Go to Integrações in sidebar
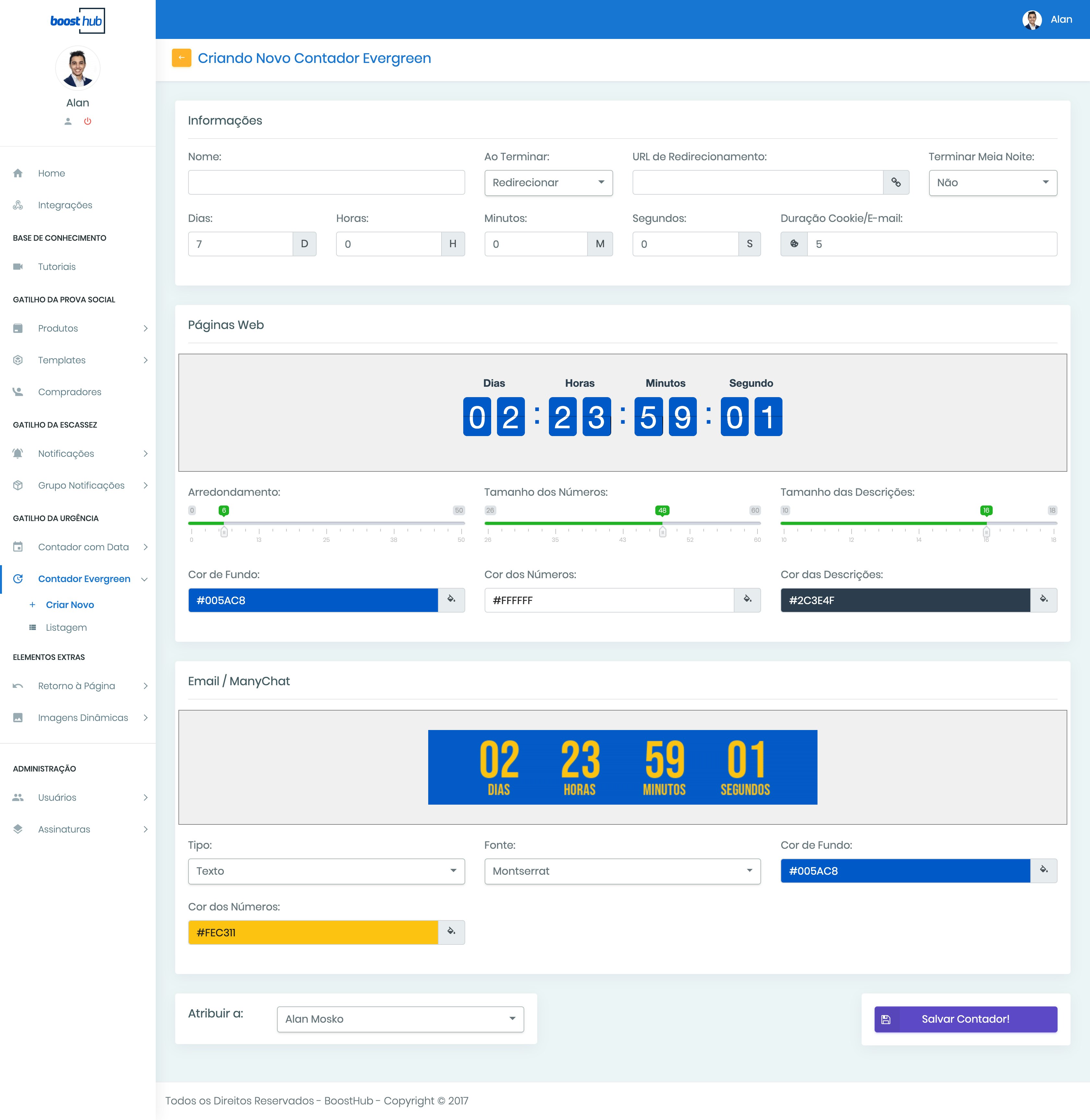The width and height of the screenshot is (1090, 1120). (65, 205)
